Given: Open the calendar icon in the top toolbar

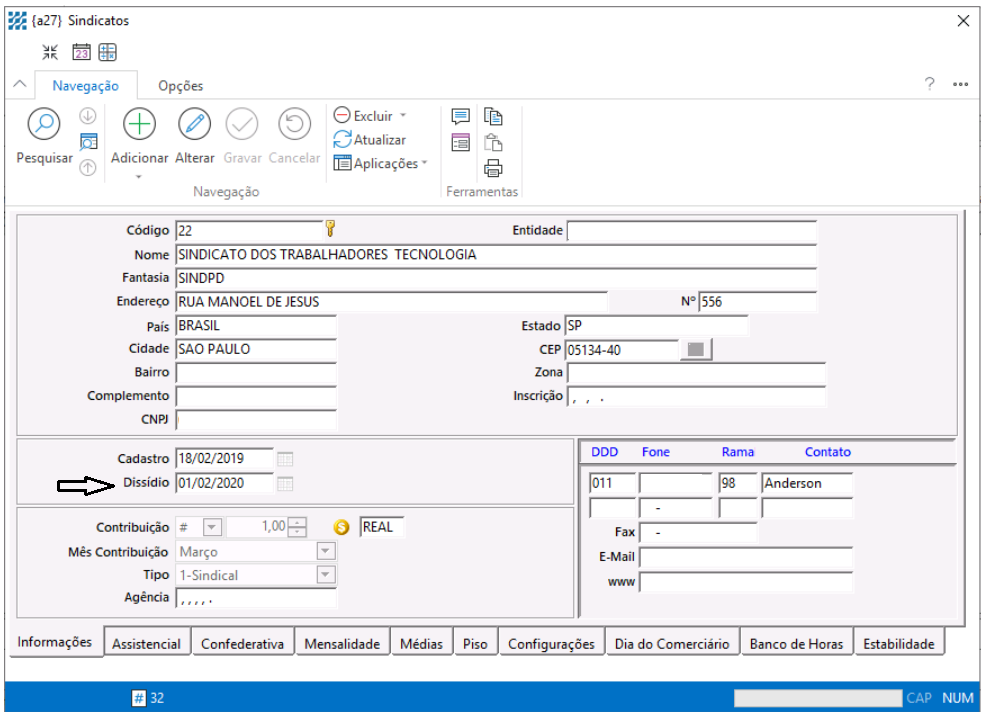Looking at the screenshot, I should (x=81, y=52).
